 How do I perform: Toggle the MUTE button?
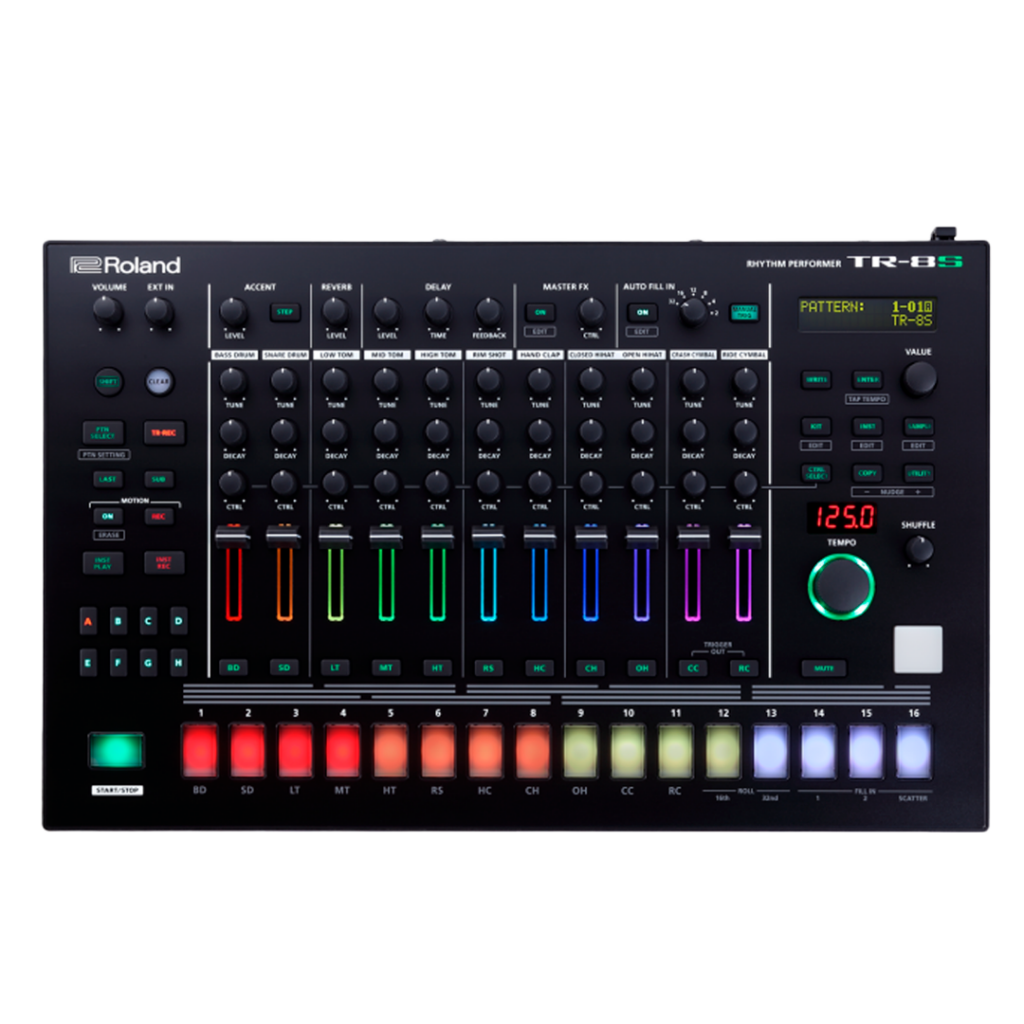pyautogui.click(x=824, y=668)
